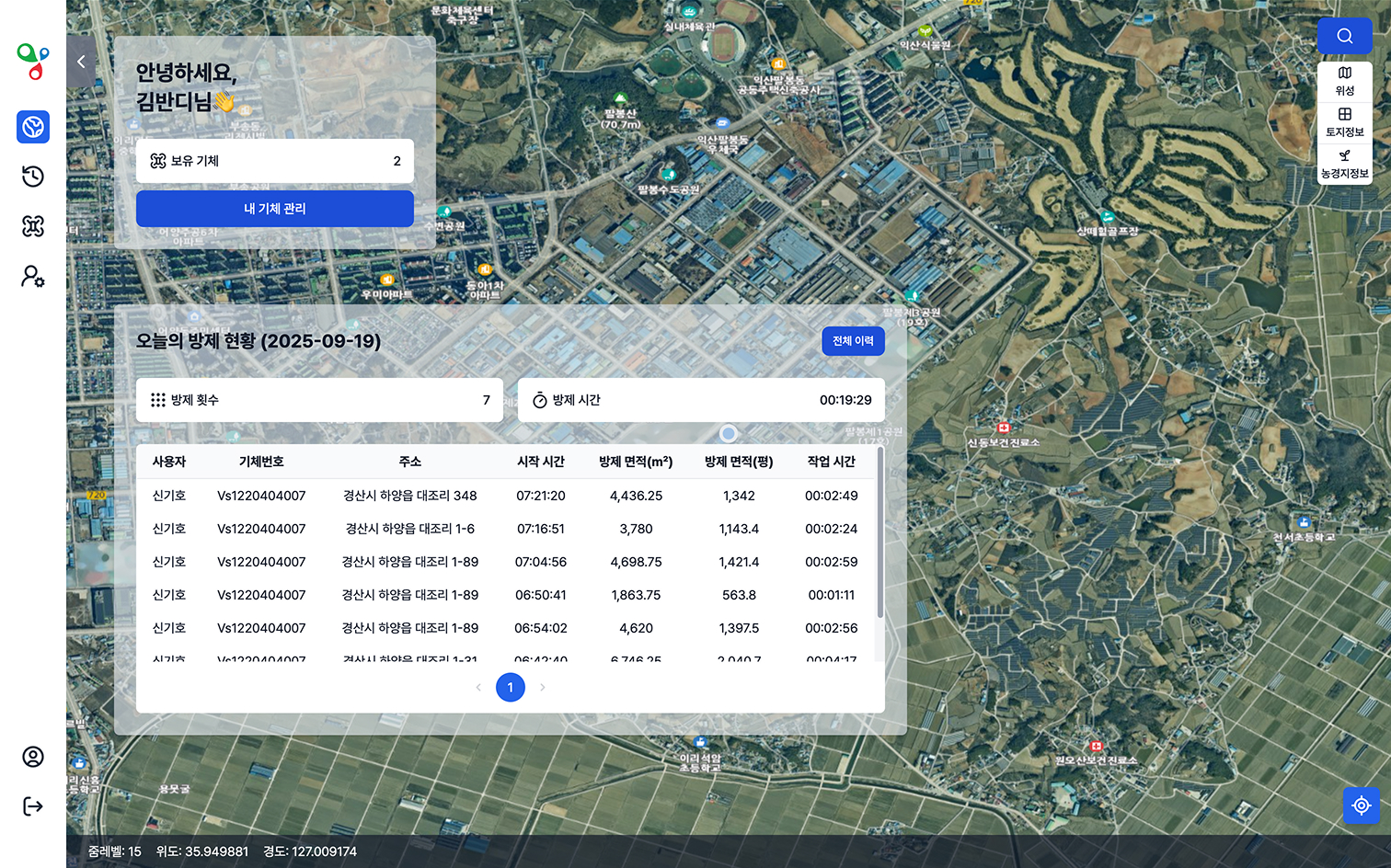Image resolution: width=1391 pixels, height=868 pixels.
Task: Go to the previous page arrow
Action: pos(478,687)
